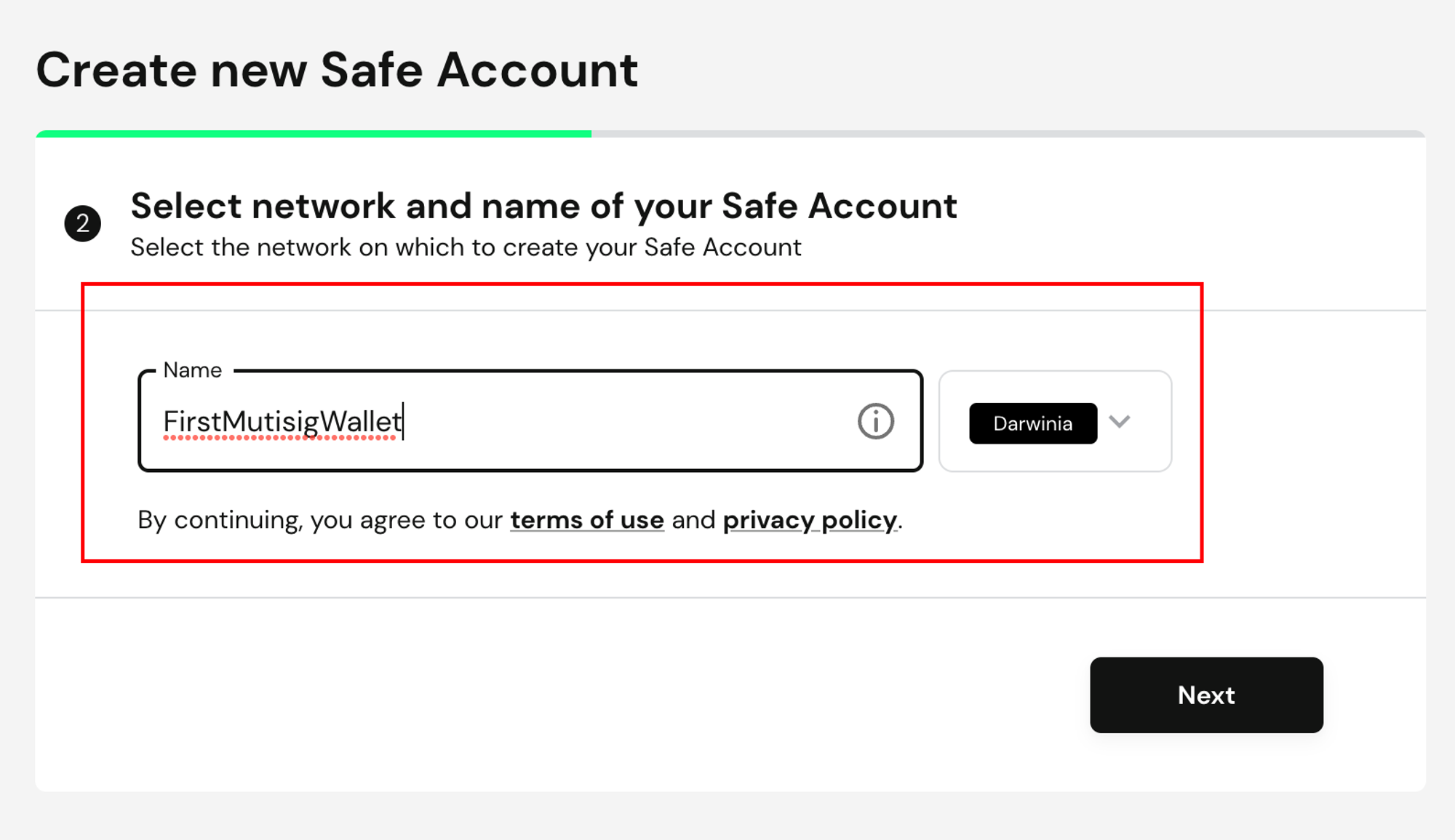Click the step 2 circle badge
This screenshot has height=840, width=1455.
click(x=82, y=223)
